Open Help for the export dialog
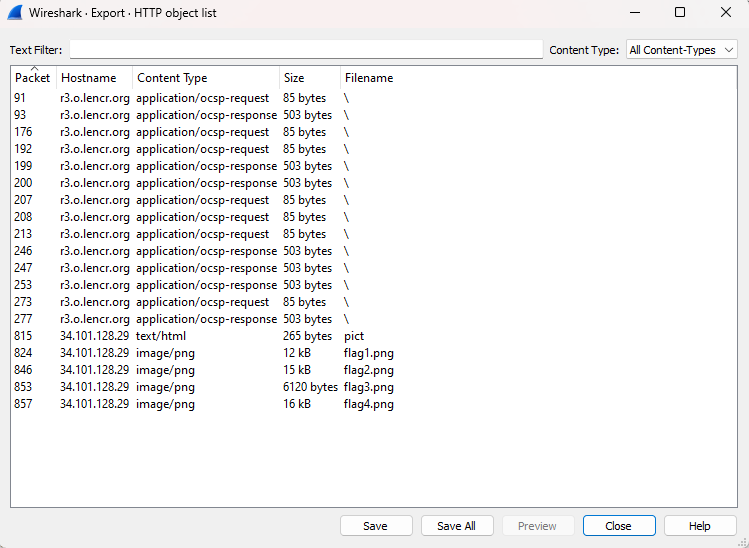The width and height of the screenshot is (749, 548). tap(699, 526)
